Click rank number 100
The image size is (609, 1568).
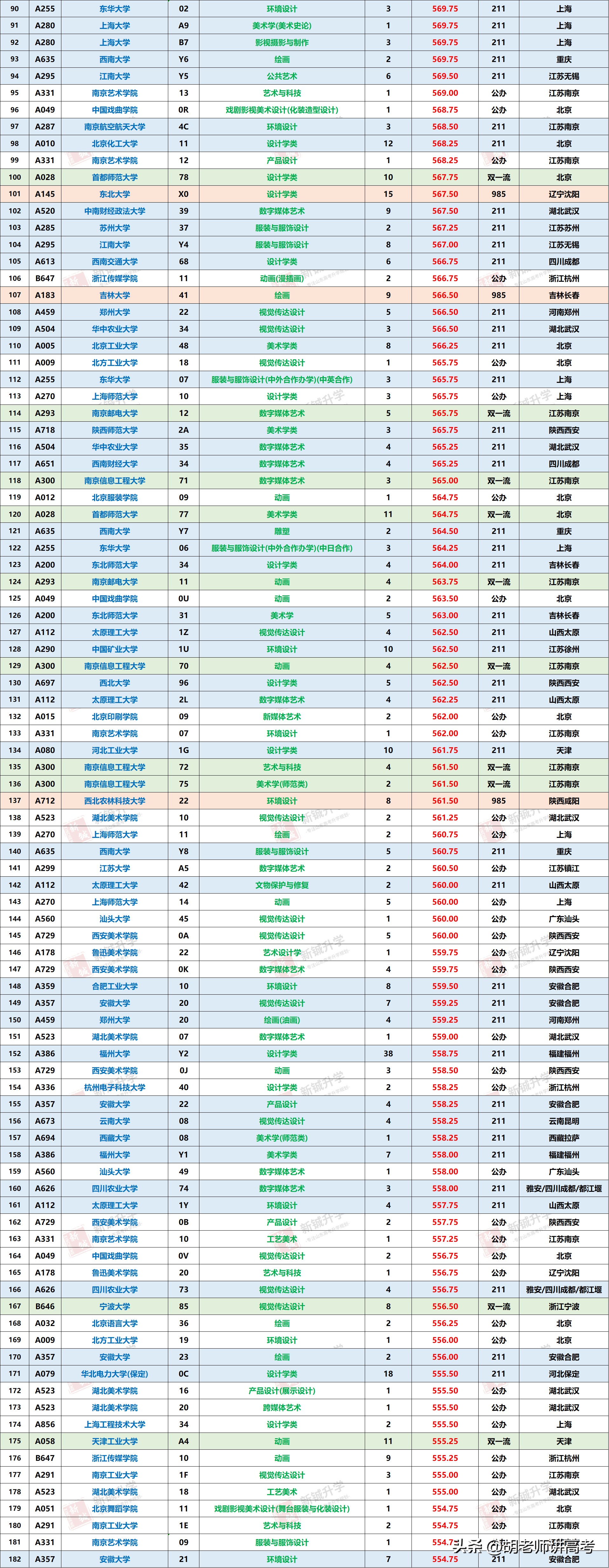click(x=15, y=177)
